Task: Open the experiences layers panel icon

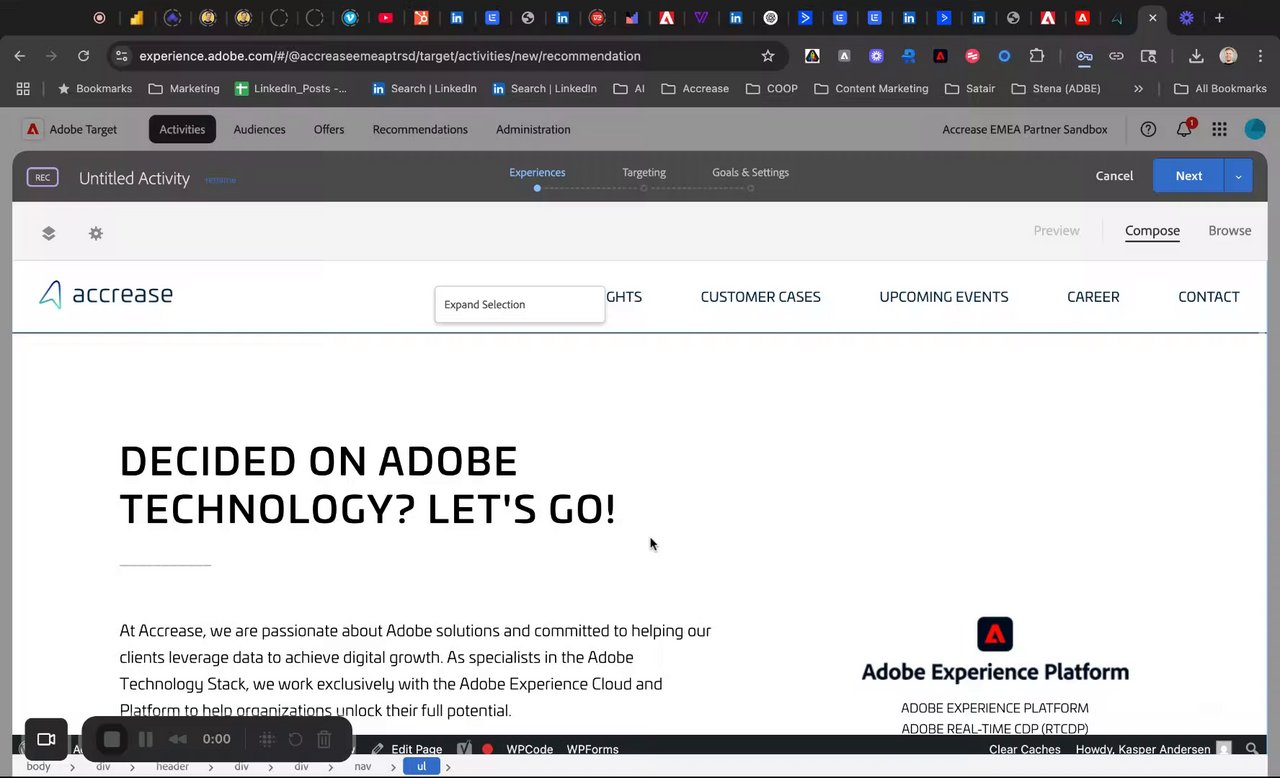Action: point(48,233)
